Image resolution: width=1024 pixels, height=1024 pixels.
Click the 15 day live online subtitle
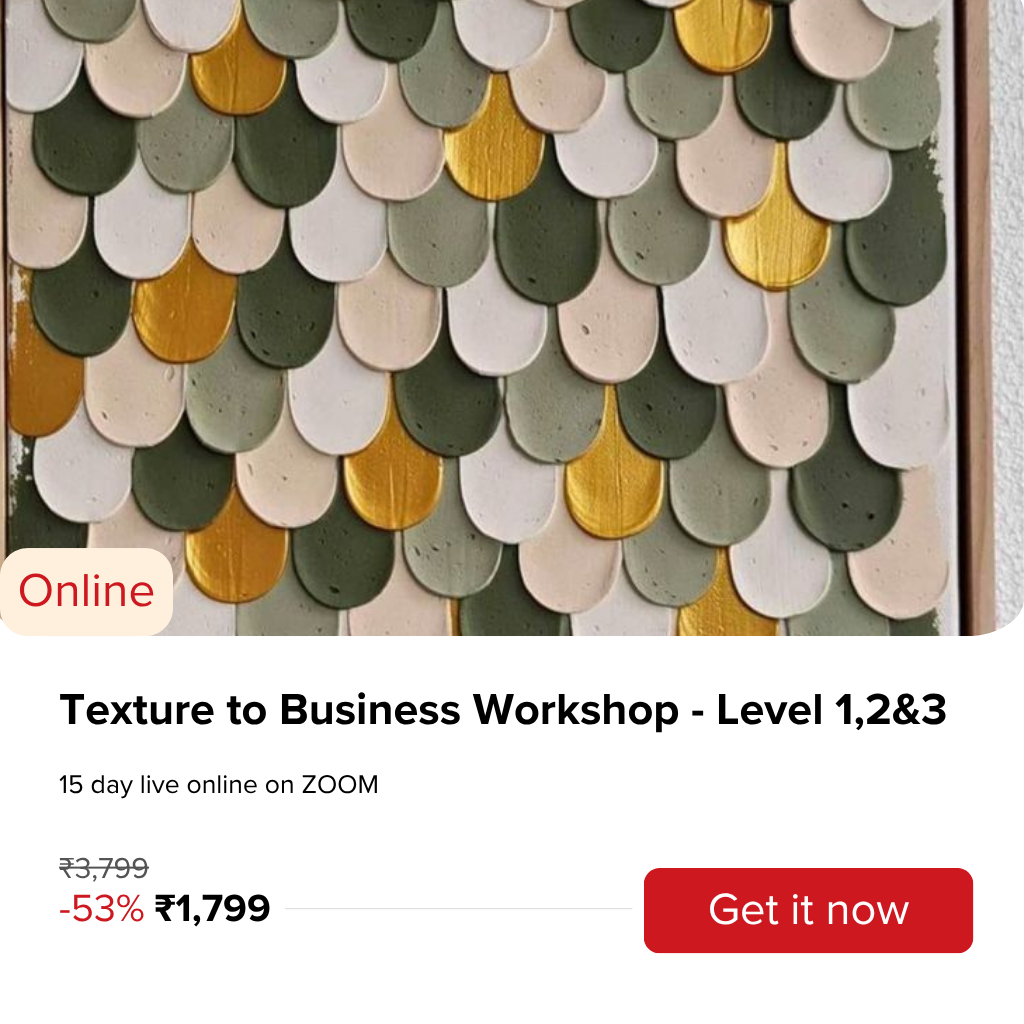point(218,785)
